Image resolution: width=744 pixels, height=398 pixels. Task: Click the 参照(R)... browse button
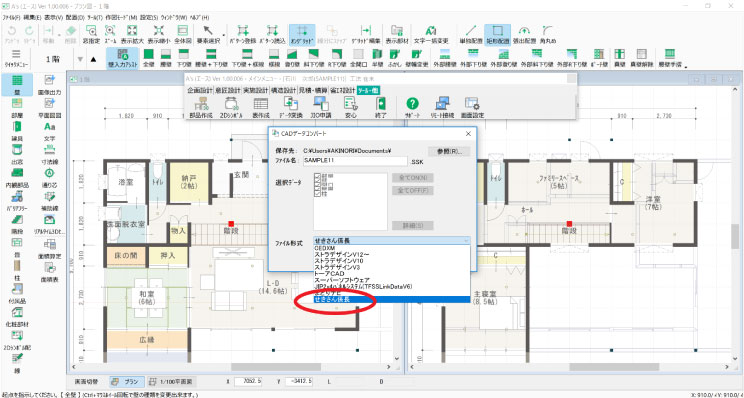pos(448,151)
